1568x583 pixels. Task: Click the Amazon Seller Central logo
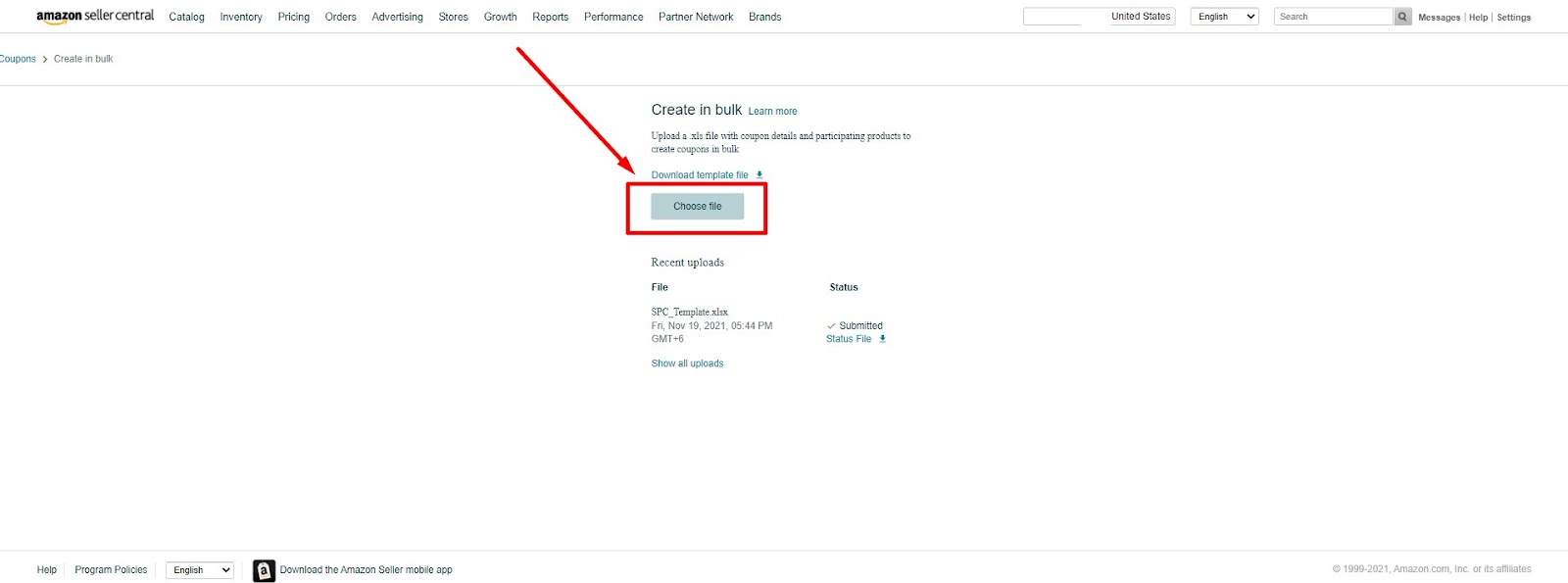coord(95,16)
